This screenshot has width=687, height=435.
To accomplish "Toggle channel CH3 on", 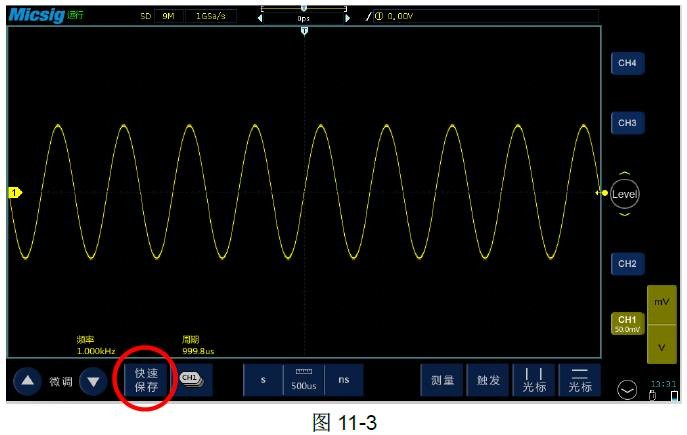I will tap(627, 123).
